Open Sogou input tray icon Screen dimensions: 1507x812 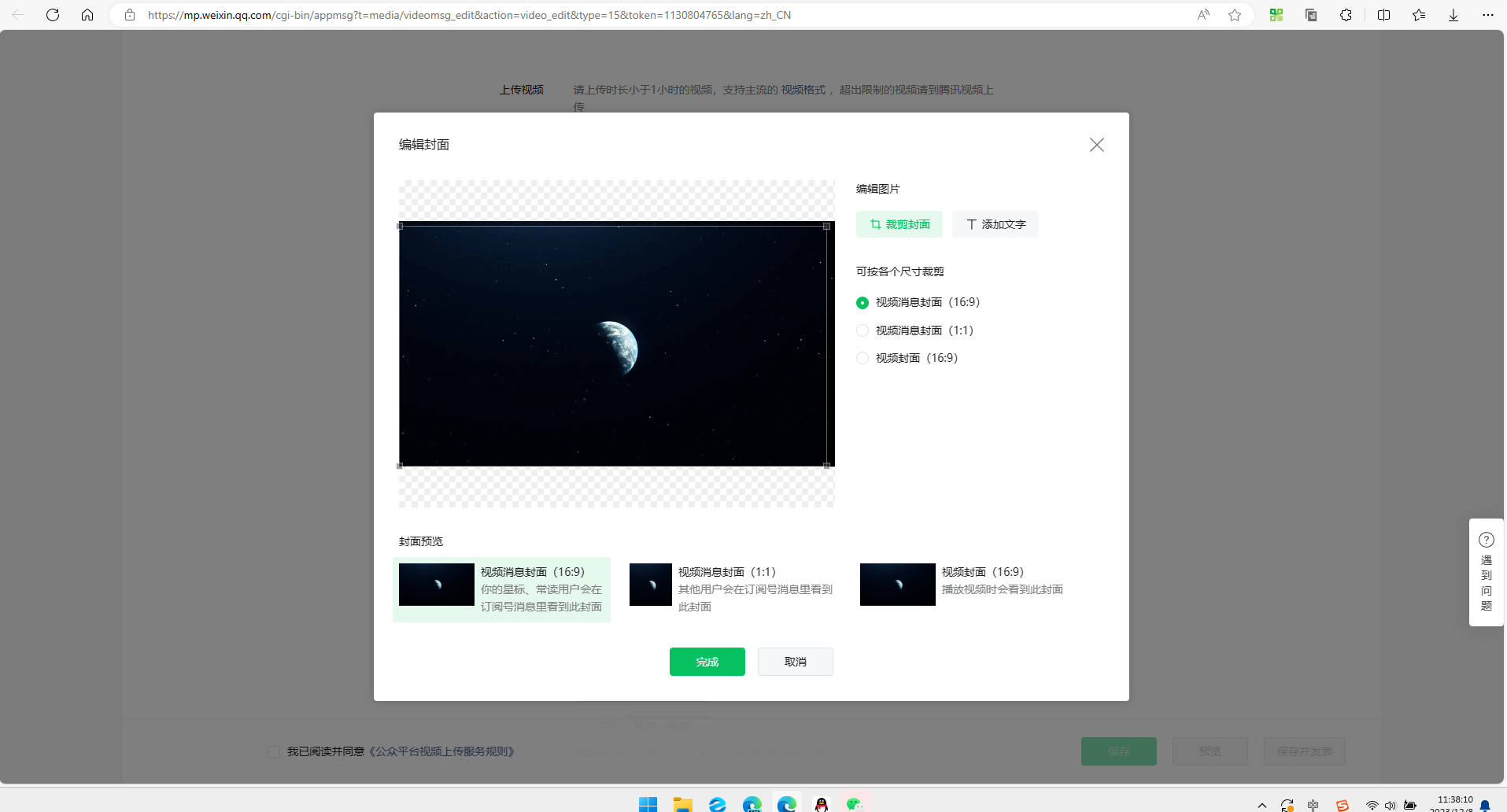point(1343,805)
